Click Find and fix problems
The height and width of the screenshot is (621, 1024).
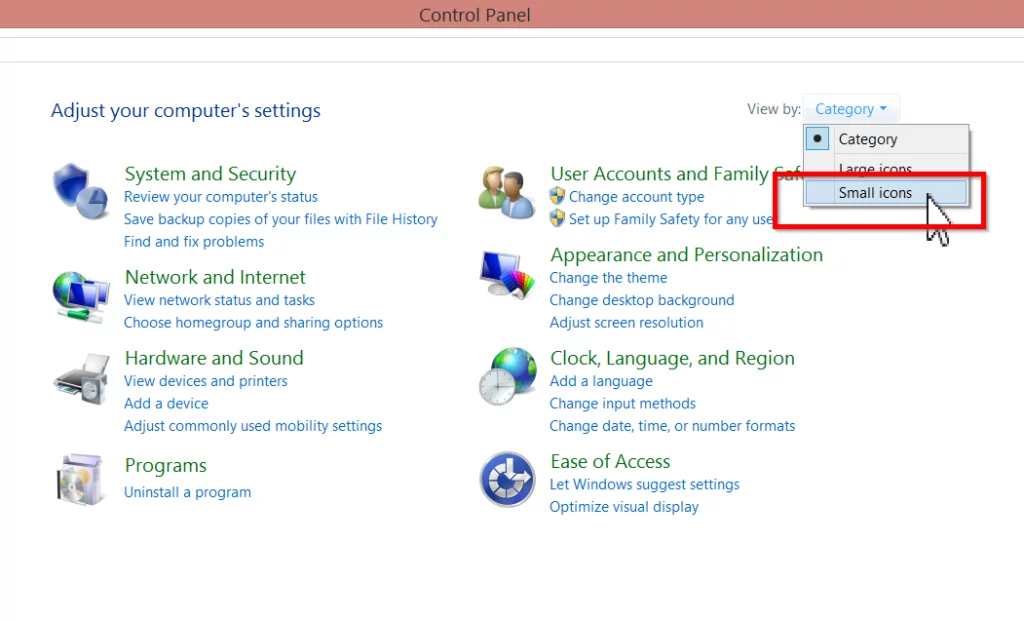point(194,242)
